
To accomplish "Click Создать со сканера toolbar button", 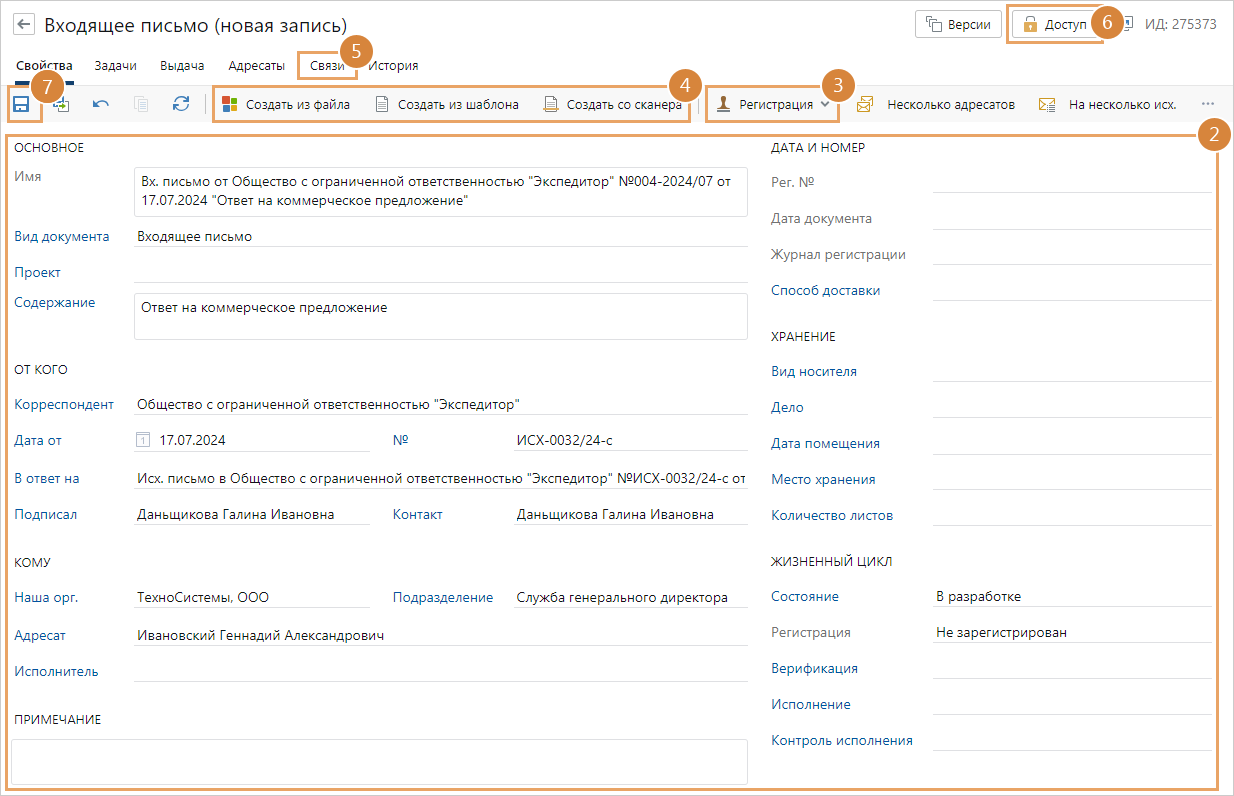I will [x=612, y=104].
